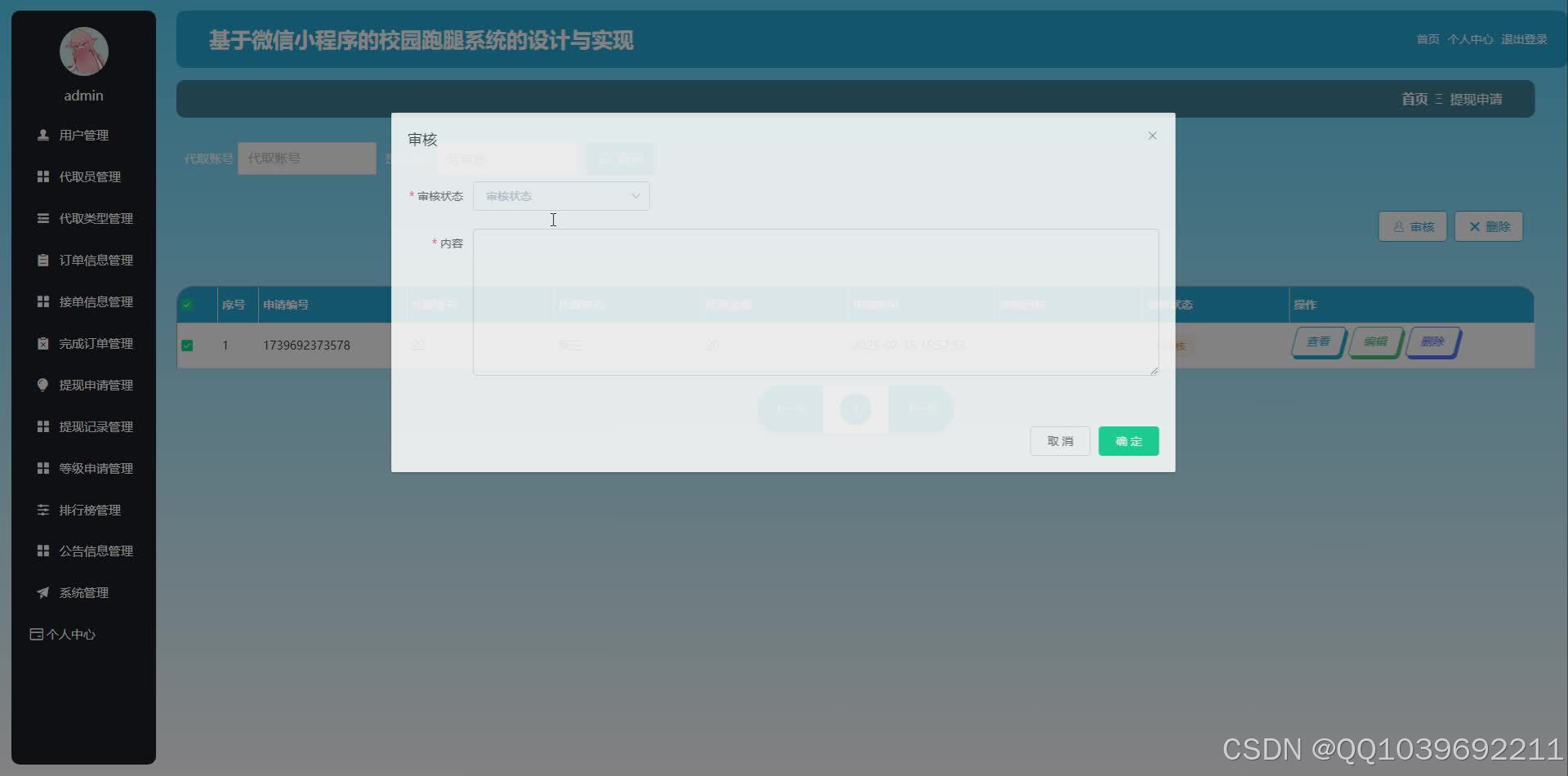1568x776 pixels.
Task: Cancel the dialog with 取消 button
Action: [x=1059, y=440]
